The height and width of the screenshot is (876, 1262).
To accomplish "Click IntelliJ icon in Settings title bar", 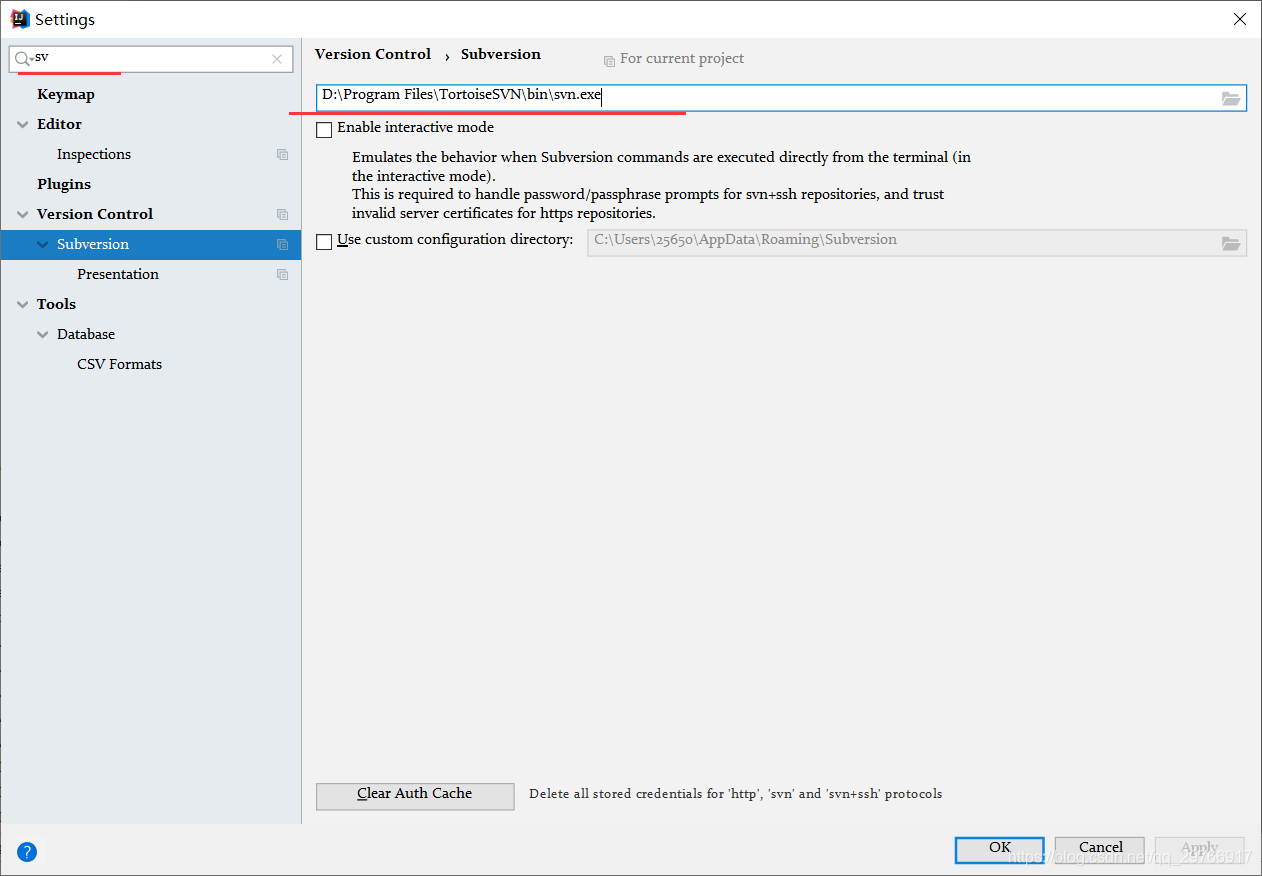I will click(20, 19).
